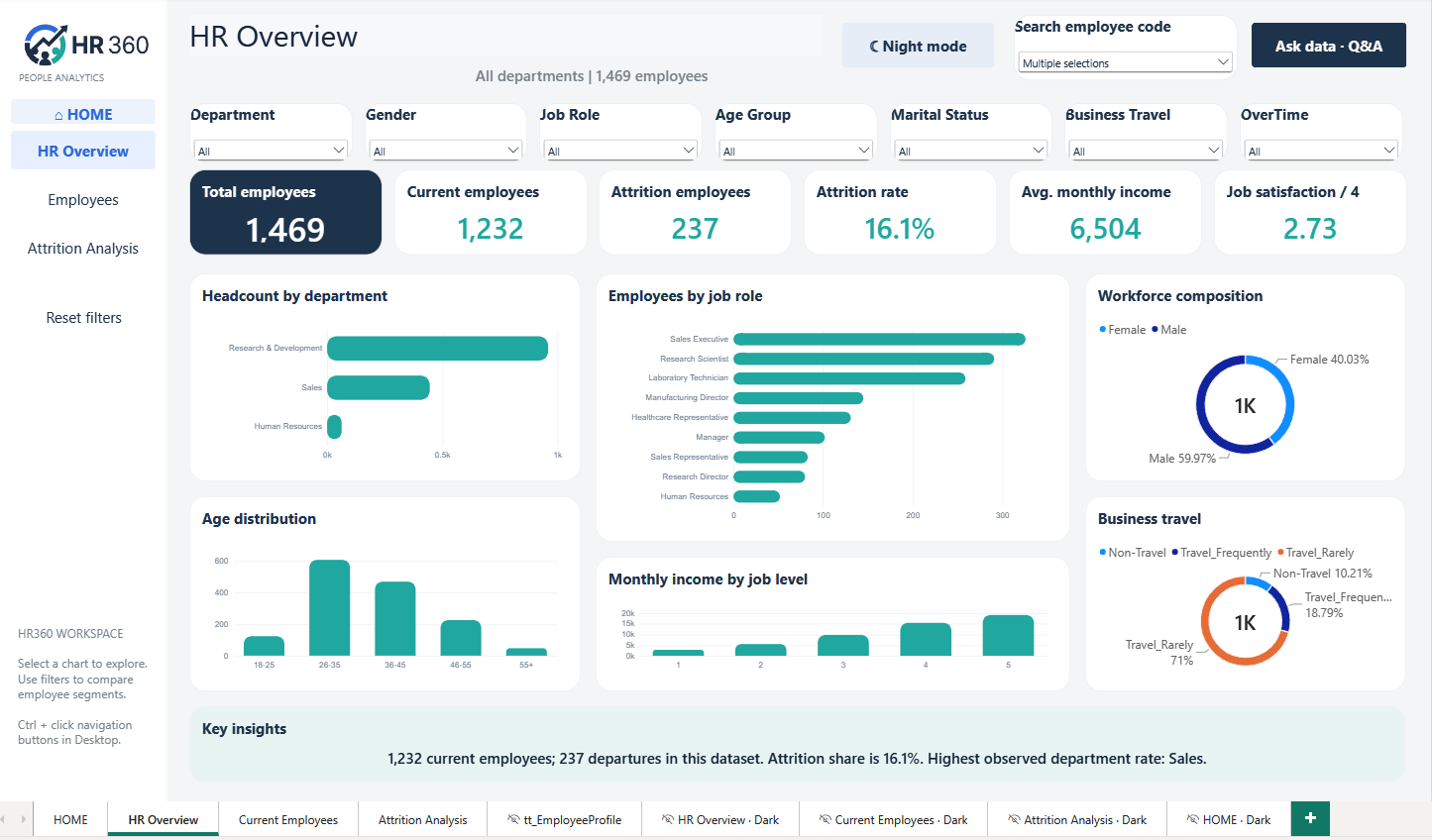Expand the Job Role filter dropdown

coord(620,151)
